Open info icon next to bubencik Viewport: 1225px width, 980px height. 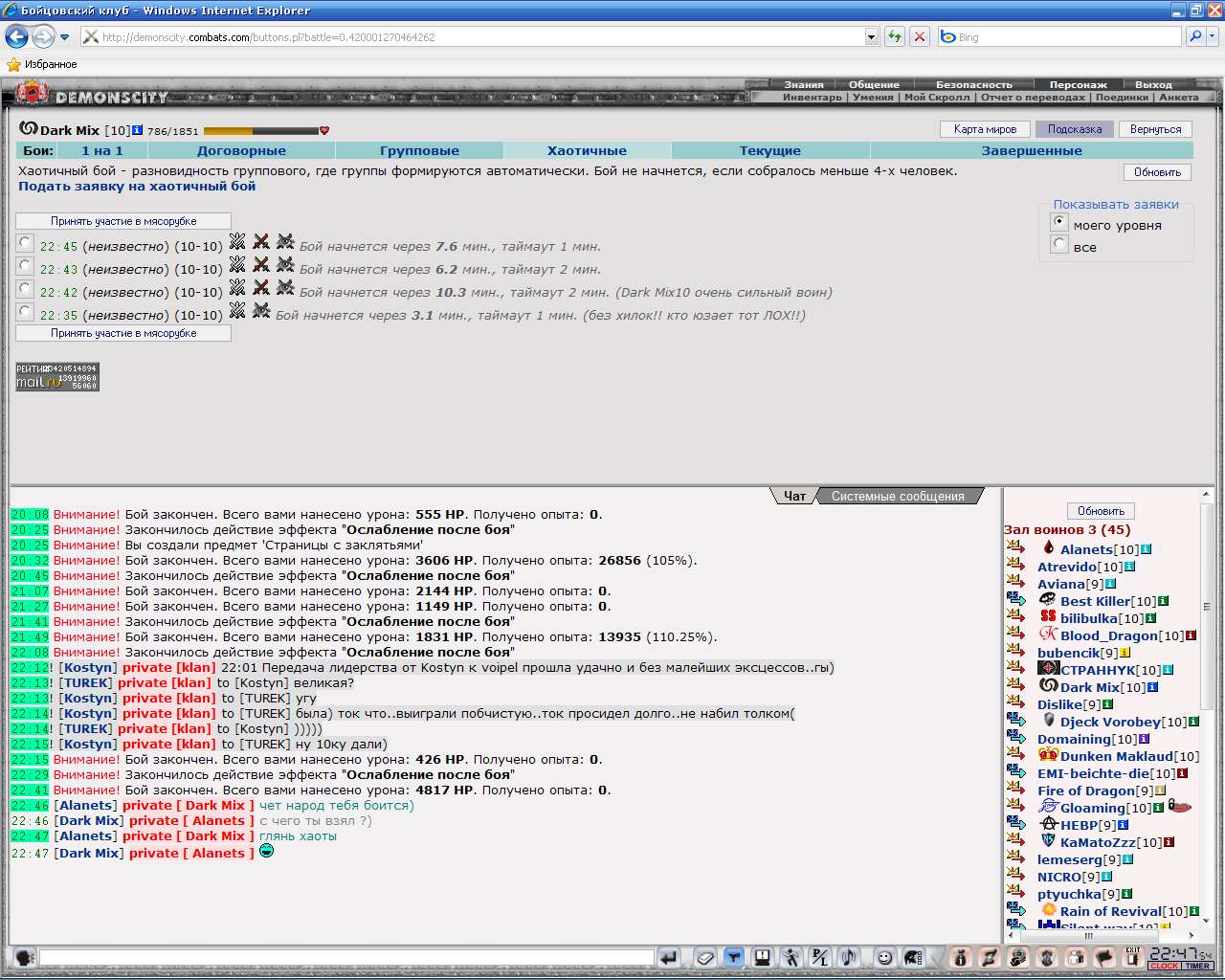[x=1125, y=653]
